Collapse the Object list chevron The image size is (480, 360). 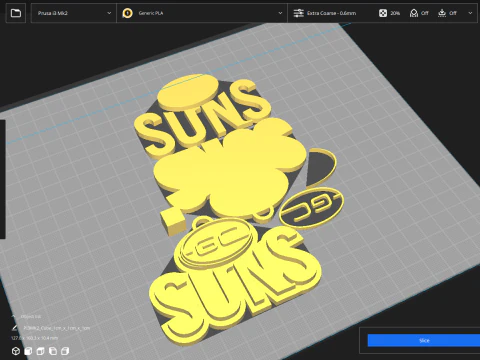point(14,316)
